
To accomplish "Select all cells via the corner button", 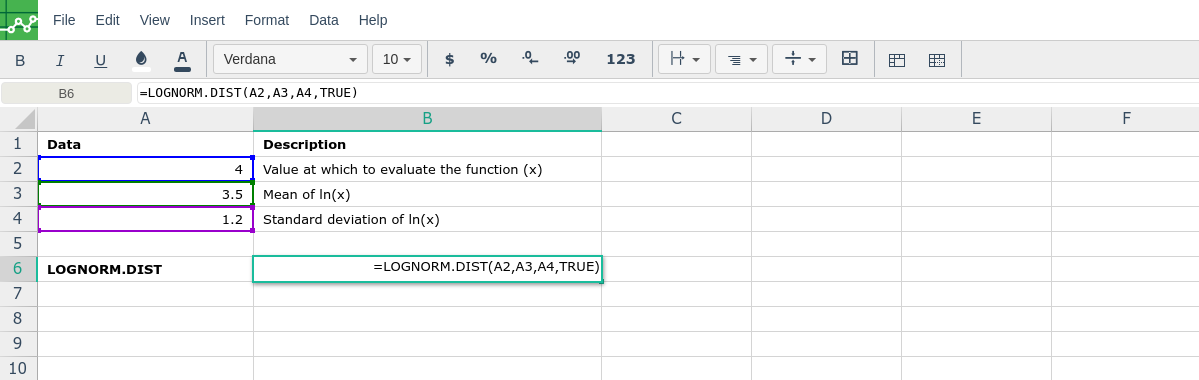I will 18,119.
